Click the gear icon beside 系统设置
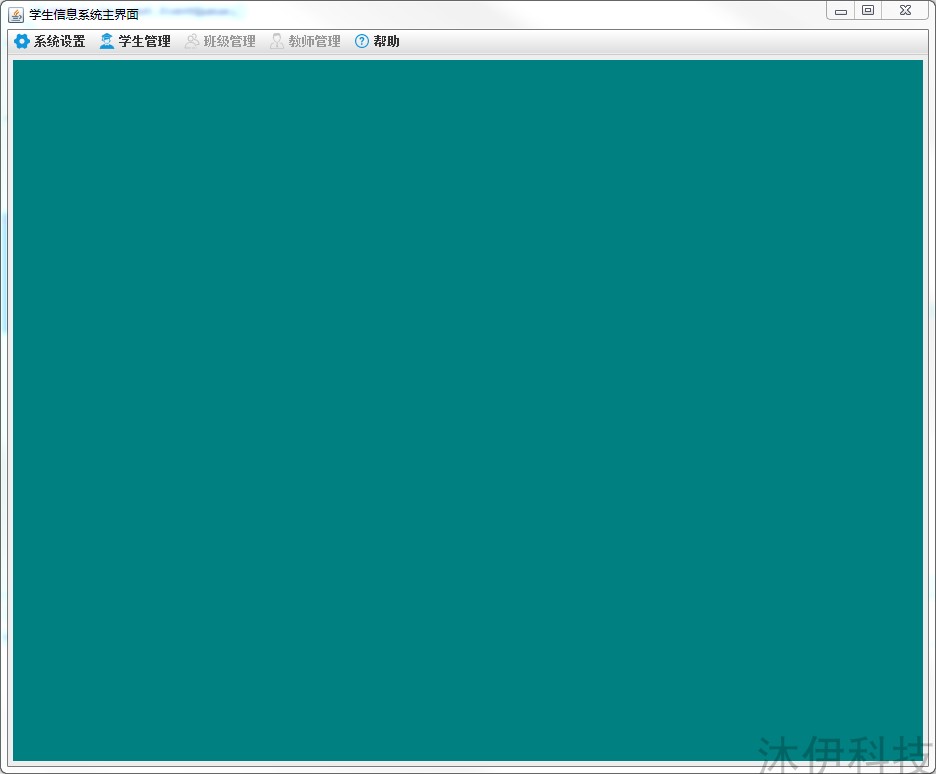Viewport: 936px width, 774px height. pyautogui.click(x=21, y=41)
